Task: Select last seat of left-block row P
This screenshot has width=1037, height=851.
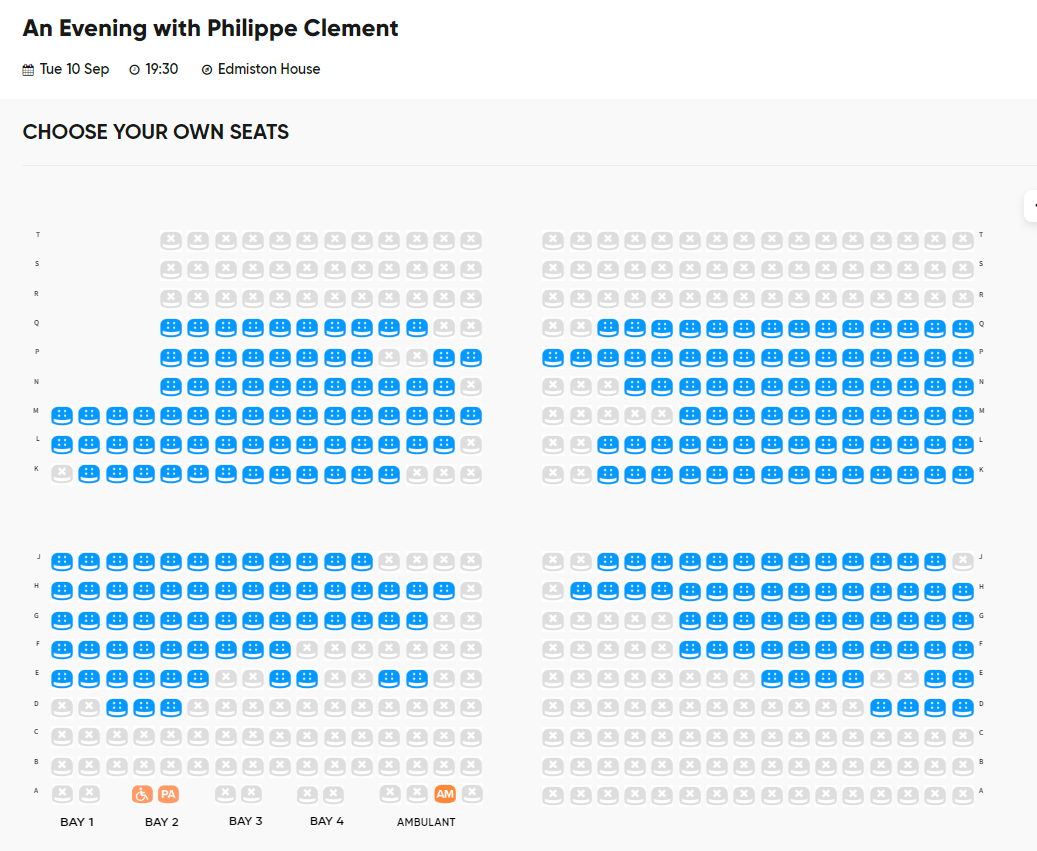Action: point(471,358)
